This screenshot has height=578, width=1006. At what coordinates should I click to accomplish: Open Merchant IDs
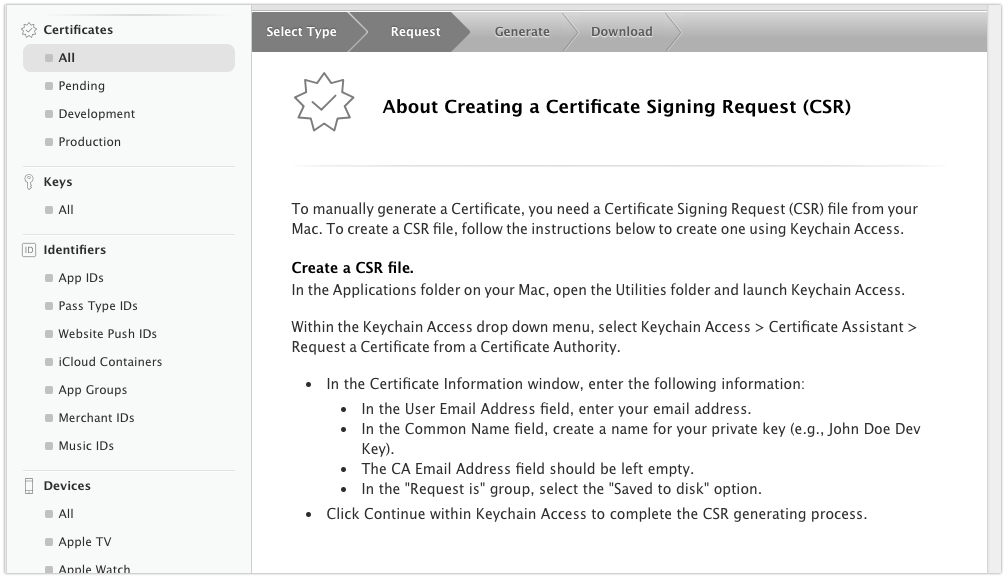pyautogui.click(x=96, y=418)
